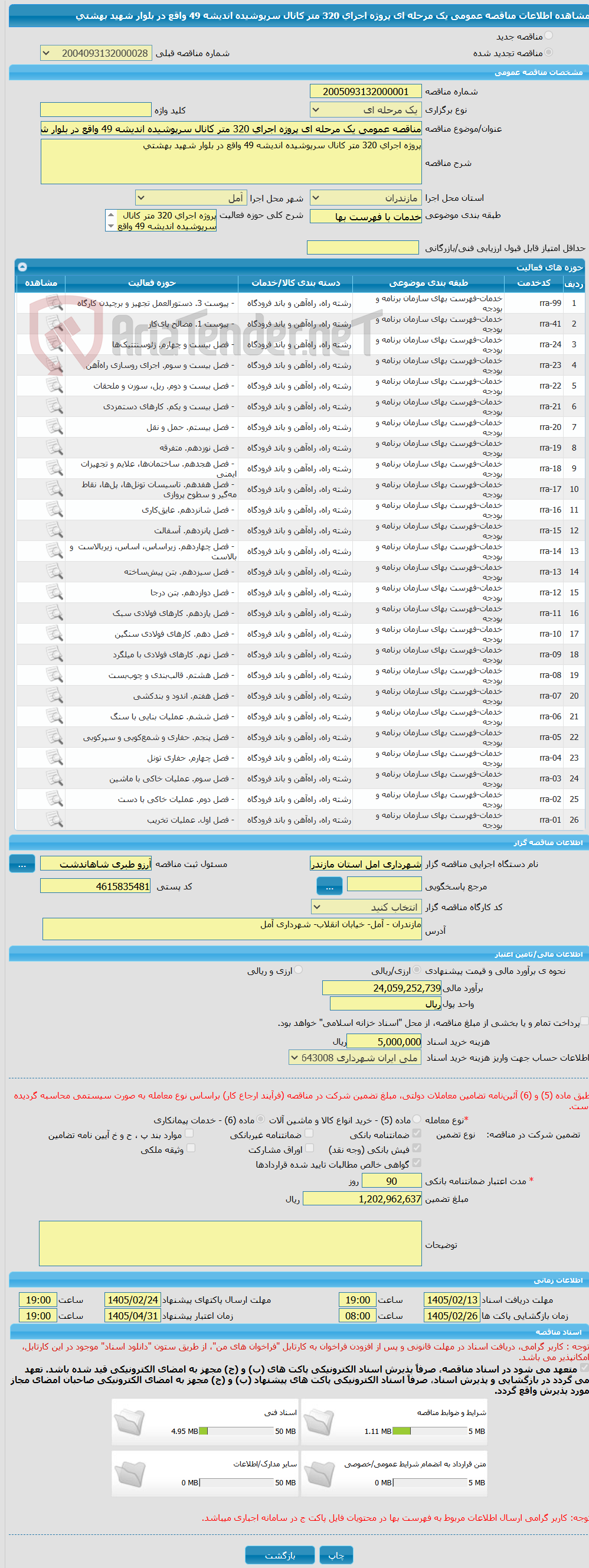Open the متن قرارداد folder icon
This screenshot has height=1568, width=589.
click(319, 1474)
